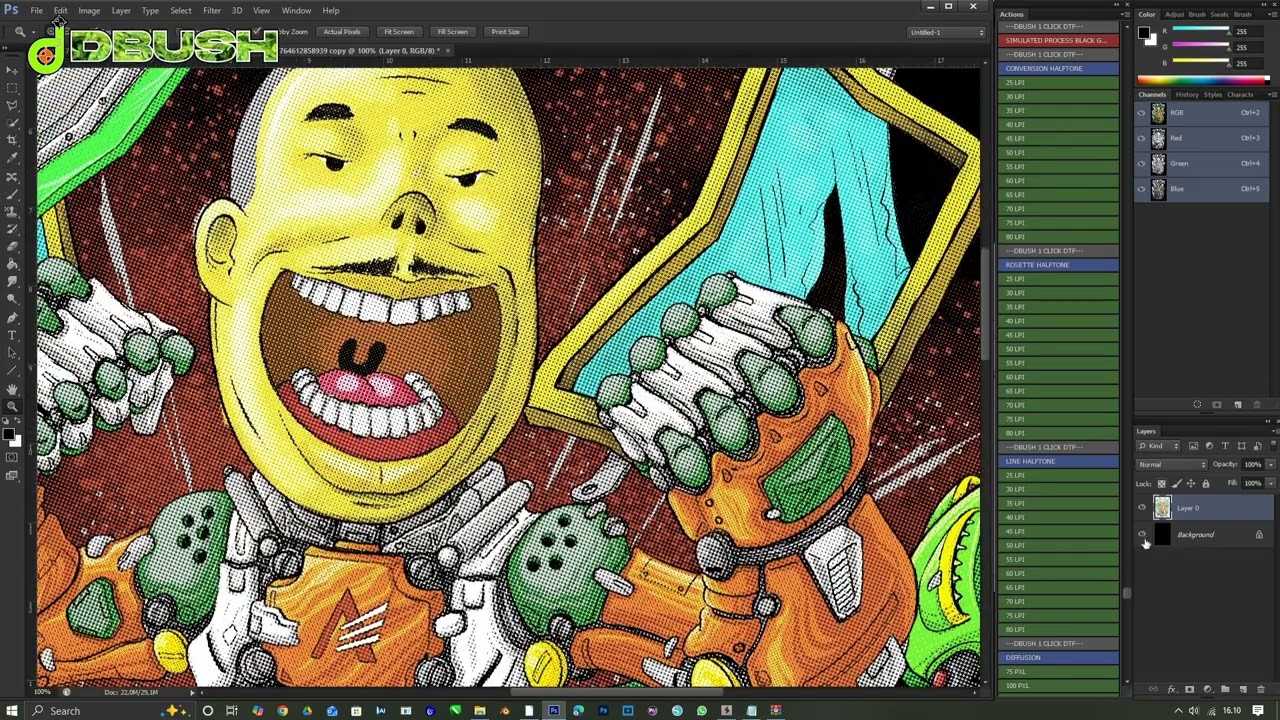
Task: Select the Horizontal Type tool
Action: pos(13,335)
